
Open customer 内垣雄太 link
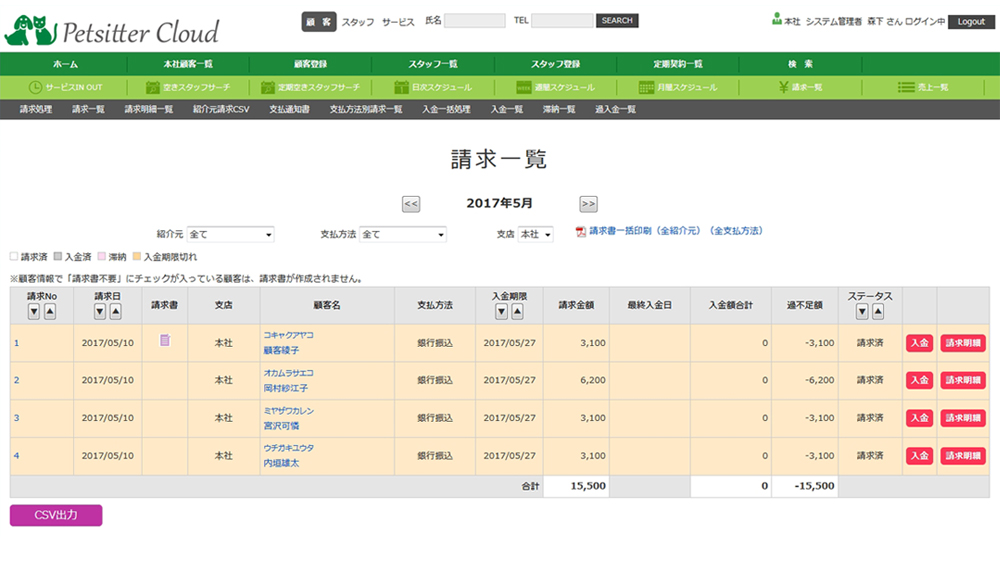coord(281,463)
